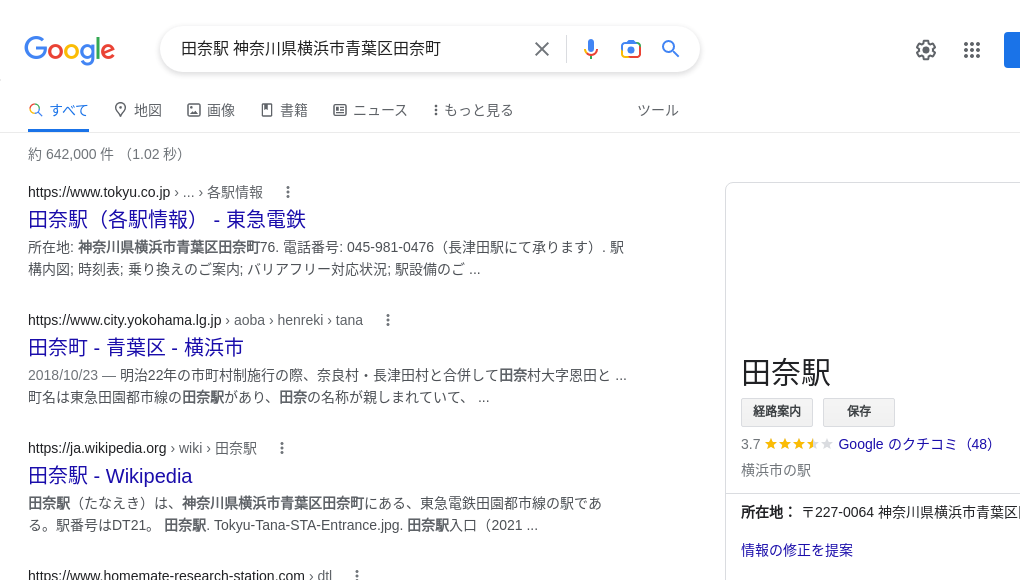
Task: Open the three-dot menu on the 東急電鉄 result
Action: click(288, 192)
